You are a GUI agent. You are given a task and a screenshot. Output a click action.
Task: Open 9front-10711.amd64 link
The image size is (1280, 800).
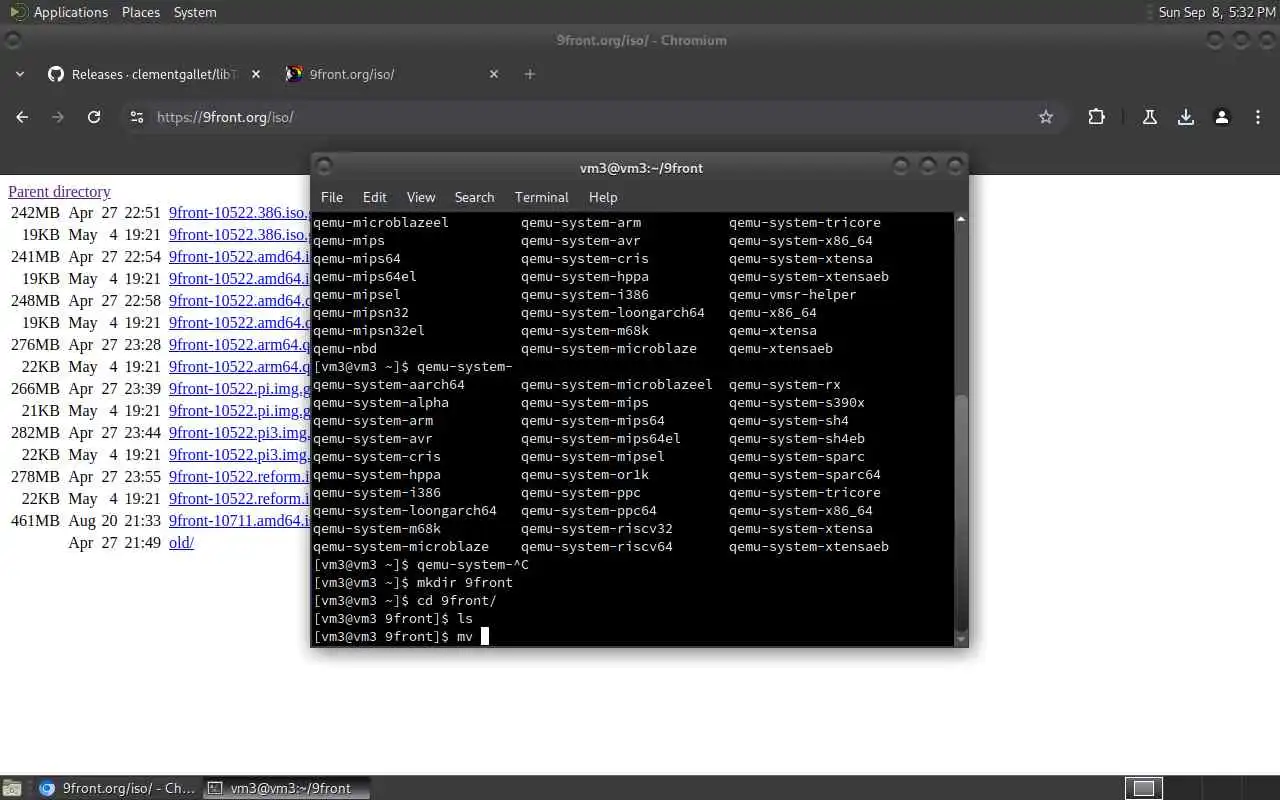coord(239,520)
